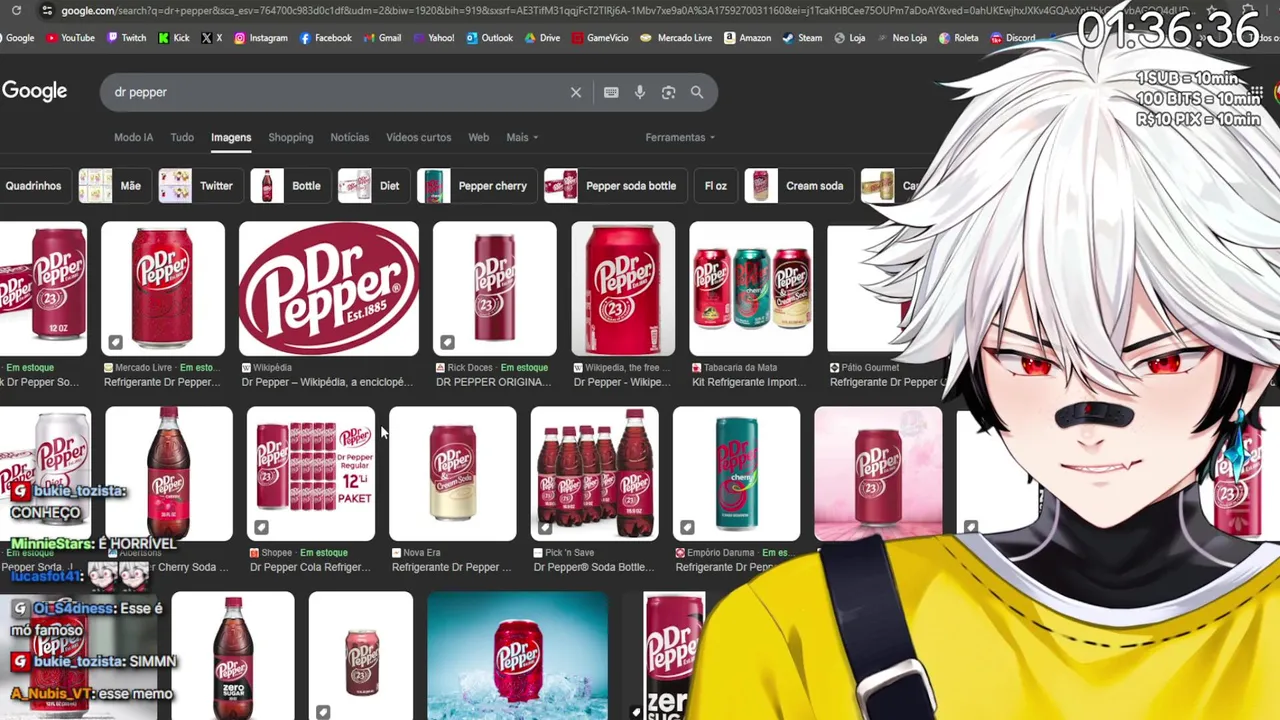Open the X bookmark
1280x720 pixels.
click(211, 38)
